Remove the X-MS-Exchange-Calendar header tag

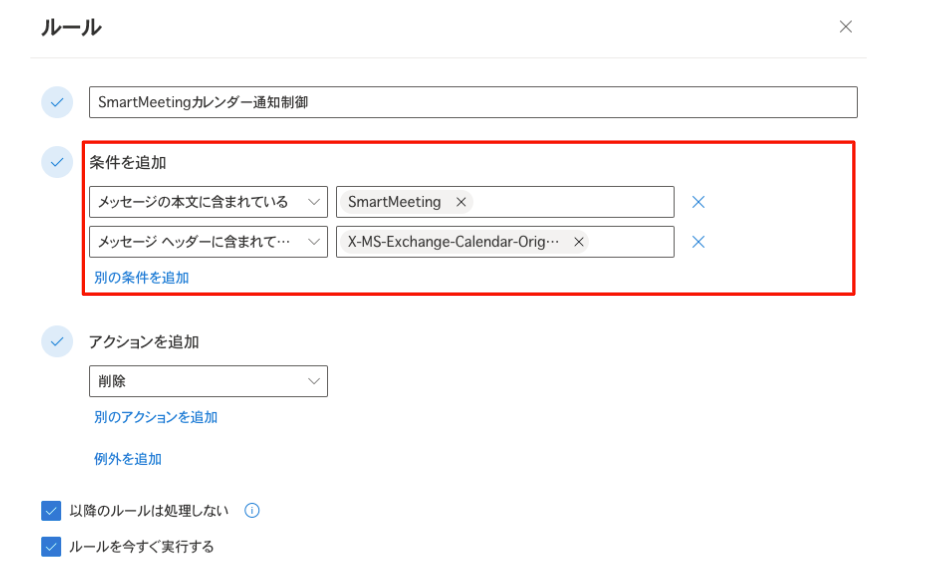578,242
